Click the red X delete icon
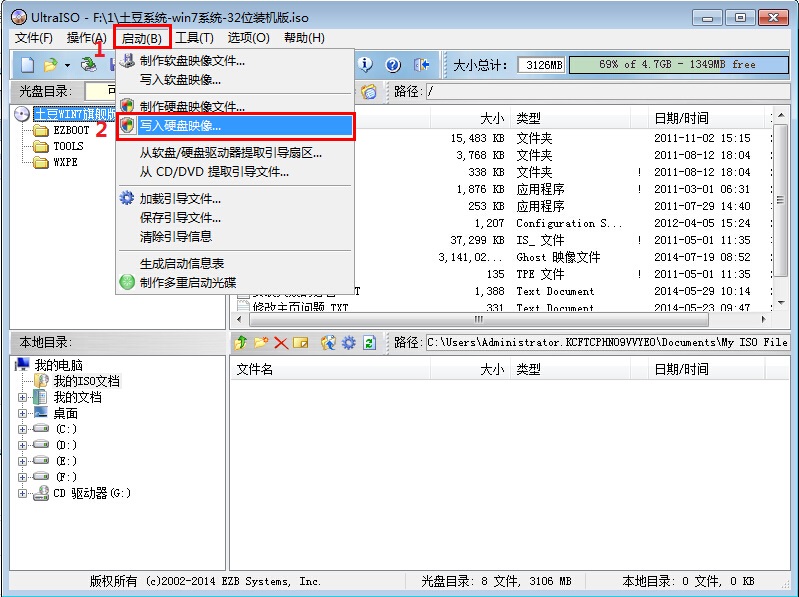Screen dimensions: 799x597 click(x=281, y=343)
